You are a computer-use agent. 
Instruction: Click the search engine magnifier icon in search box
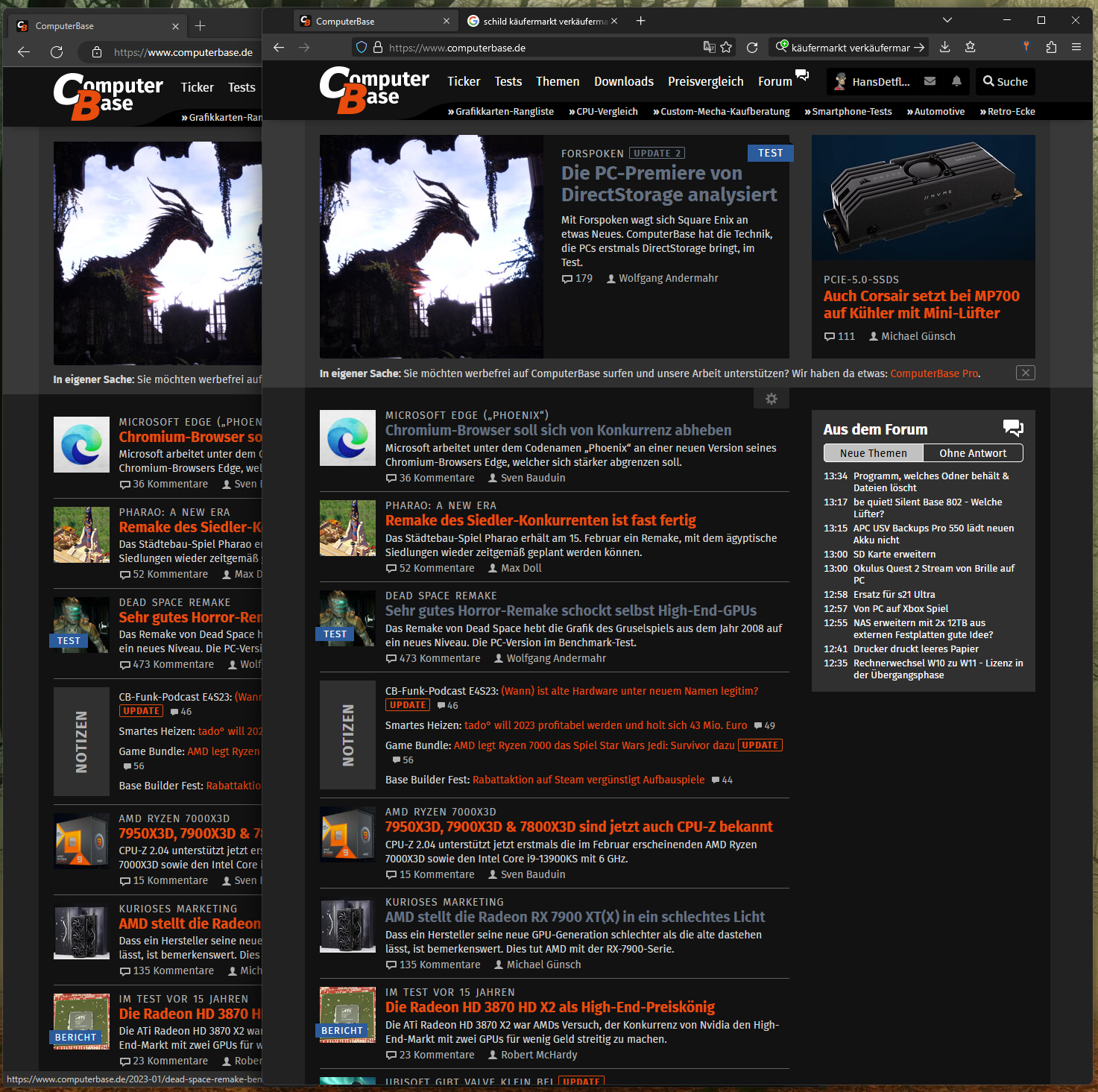point(781,47)
